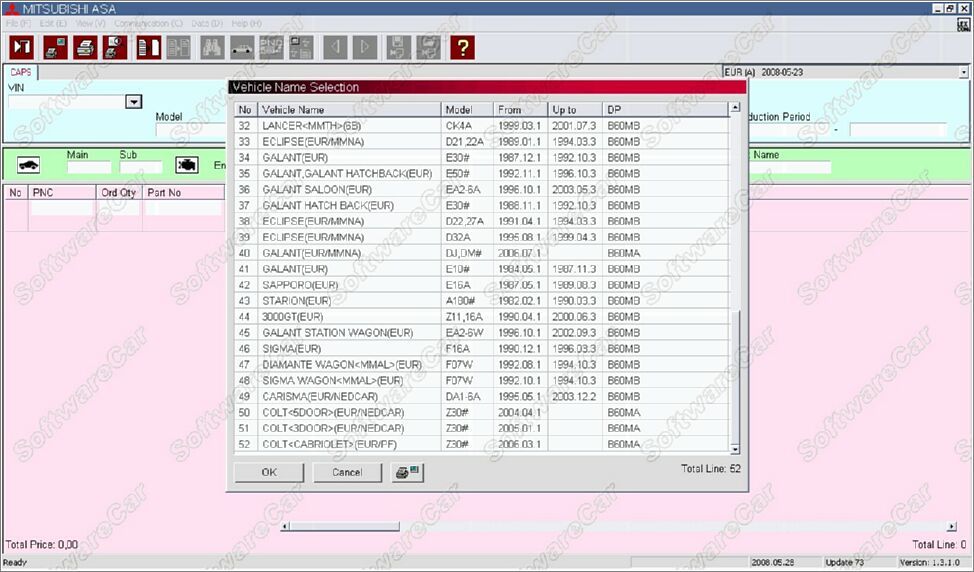Viewport: 974px width, 572px height.
Task: Click the car body icon in green bar
Action: tap(29, 165)
